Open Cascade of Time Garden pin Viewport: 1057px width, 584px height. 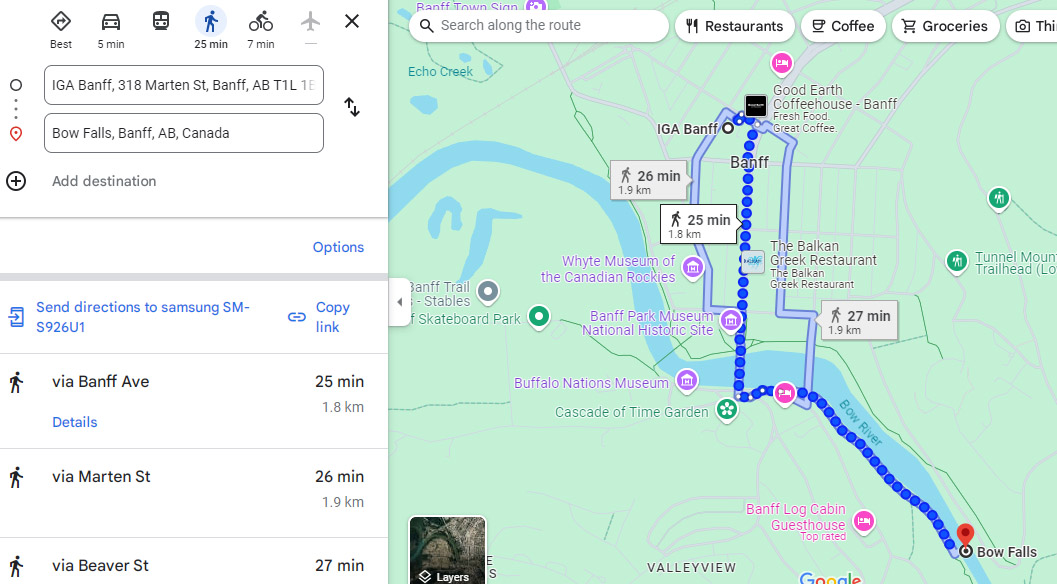pos(727,409)
